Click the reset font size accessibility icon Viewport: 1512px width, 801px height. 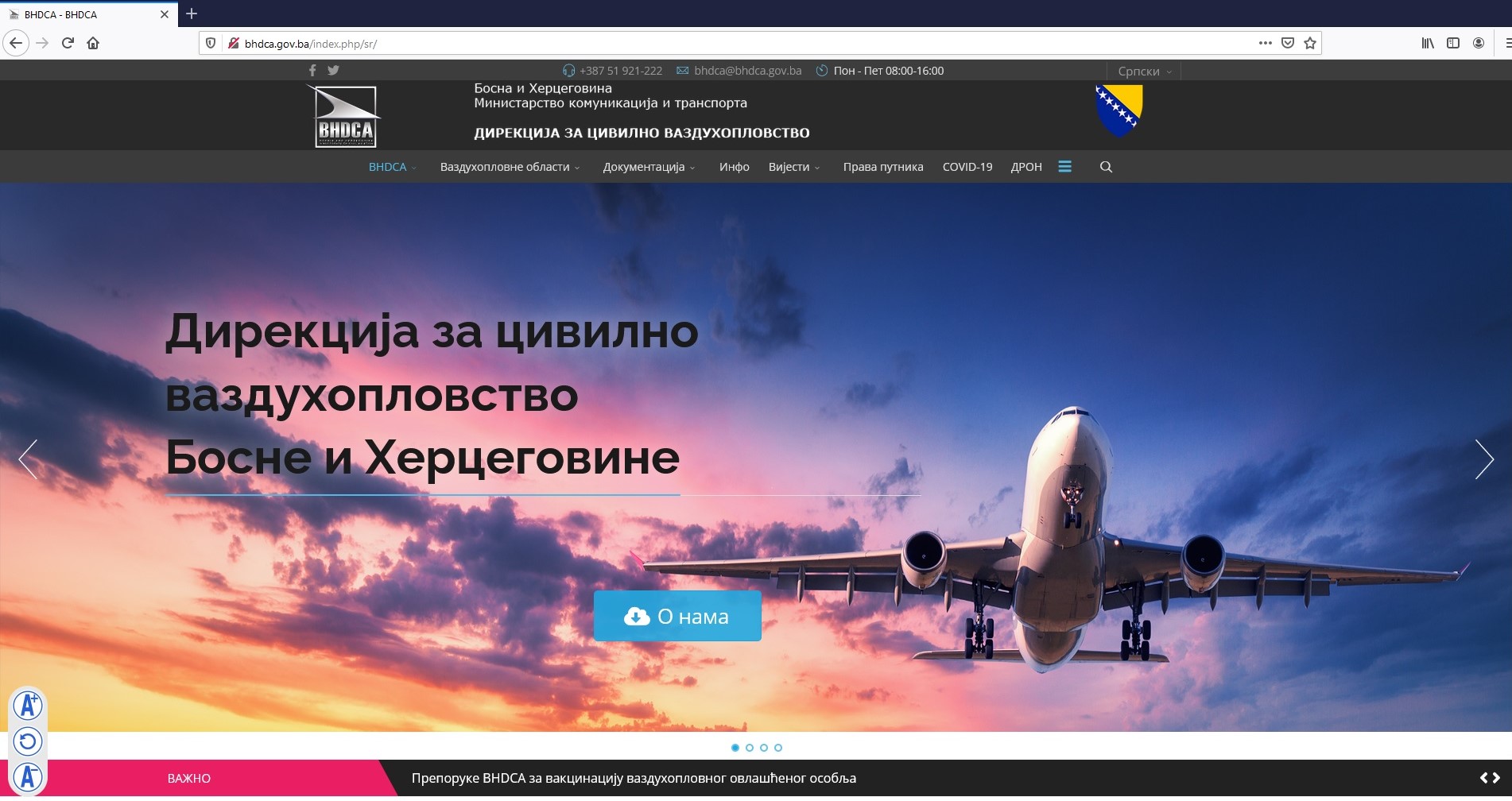click(28, 741)
